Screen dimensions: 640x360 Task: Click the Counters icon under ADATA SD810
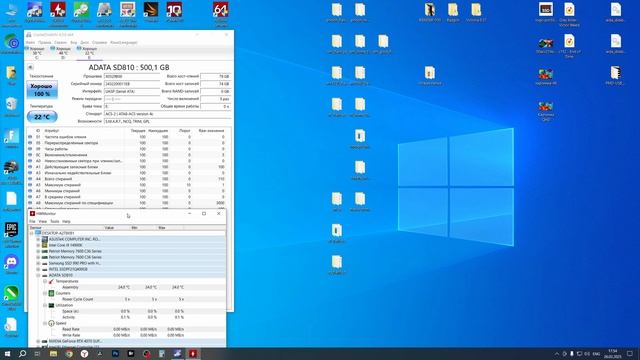(51, 293)
